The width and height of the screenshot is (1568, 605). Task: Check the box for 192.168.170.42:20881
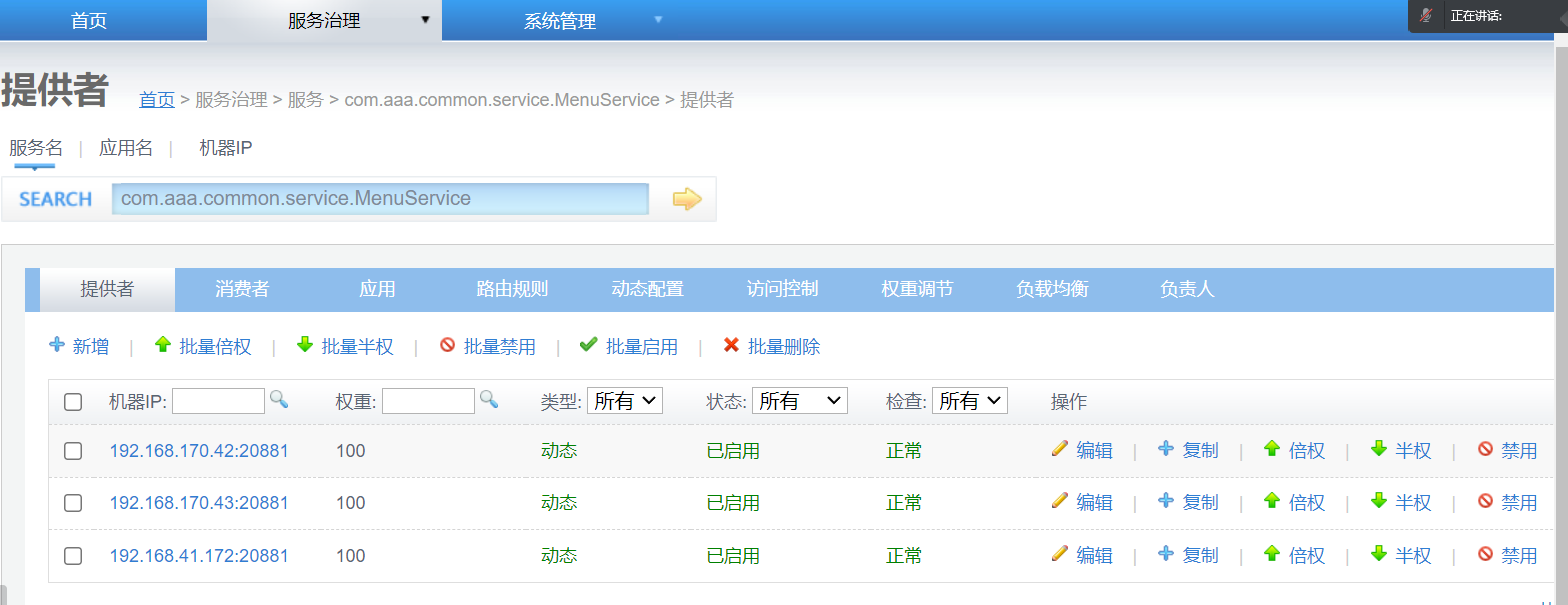[73, 451]
